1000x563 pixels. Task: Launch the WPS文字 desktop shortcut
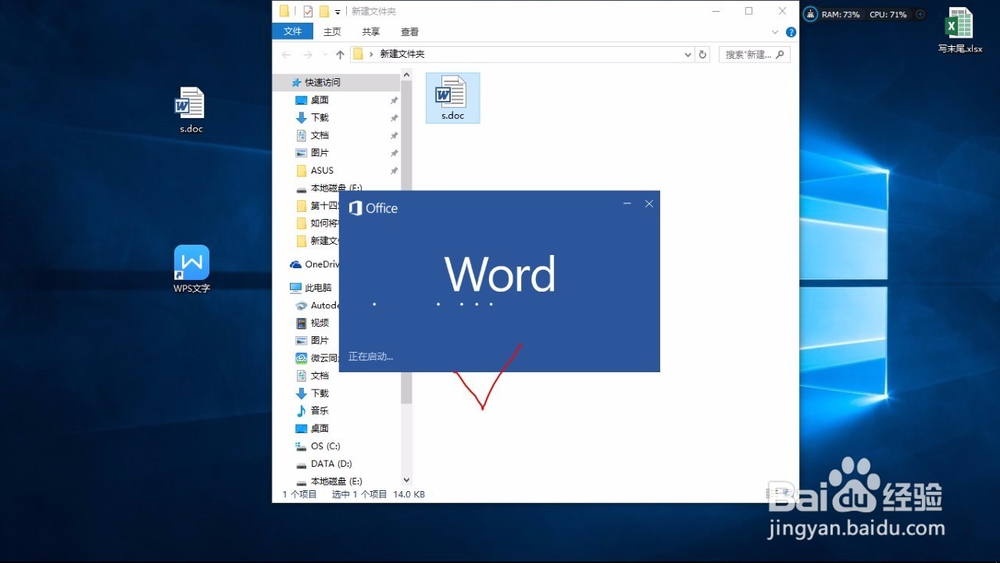click(191, 268)
